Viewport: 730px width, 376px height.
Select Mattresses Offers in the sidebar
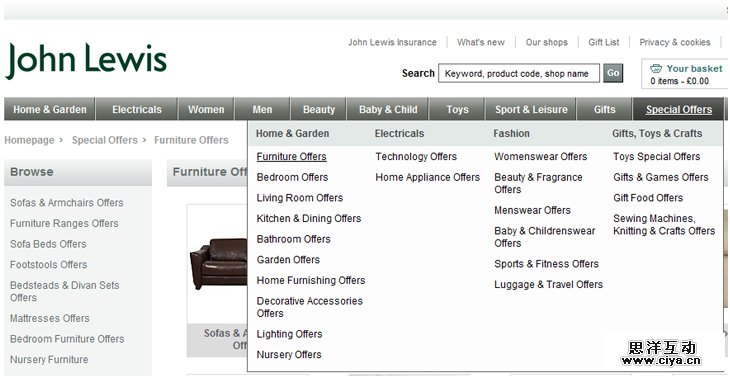point(50,318)
